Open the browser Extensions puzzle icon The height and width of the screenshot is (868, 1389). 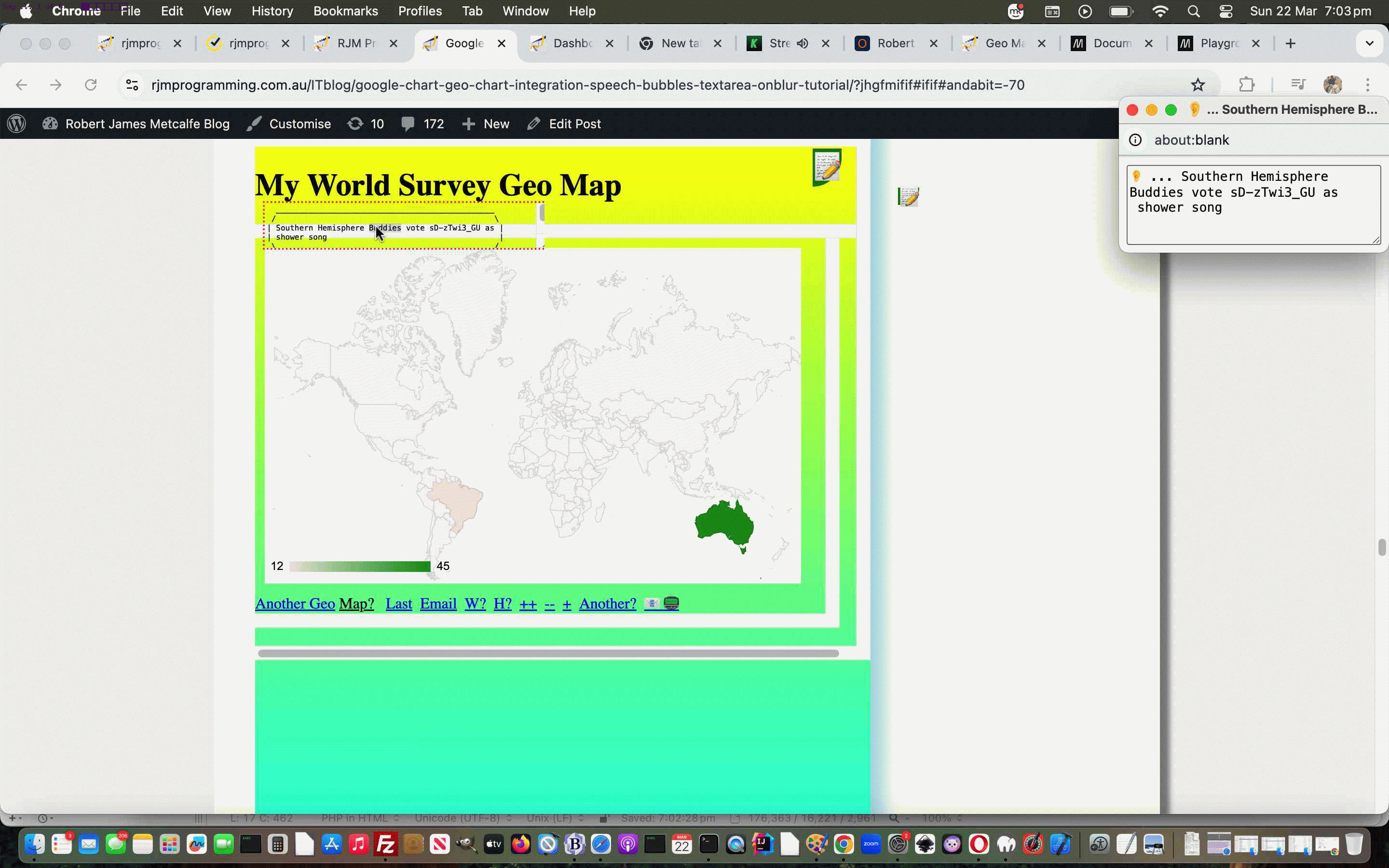[1247, 84]
